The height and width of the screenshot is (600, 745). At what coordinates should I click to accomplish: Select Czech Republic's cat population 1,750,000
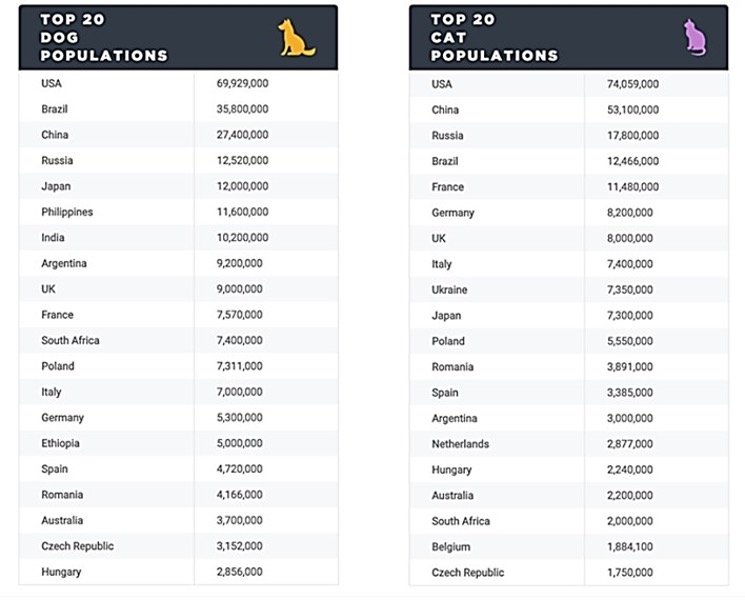click(x=630, y=572)
